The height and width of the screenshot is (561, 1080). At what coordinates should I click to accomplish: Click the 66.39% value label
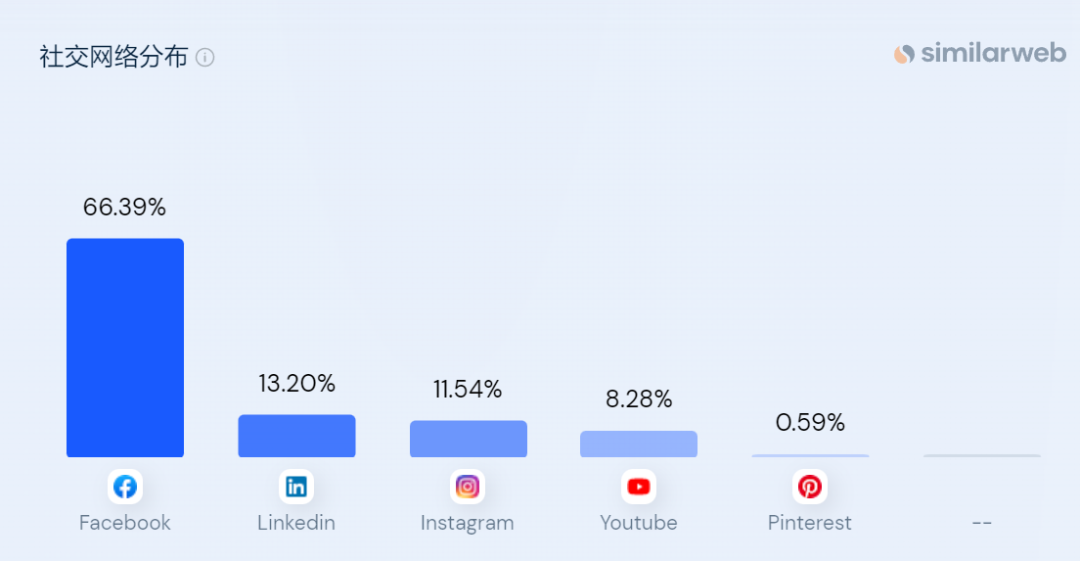pos(125,208)
